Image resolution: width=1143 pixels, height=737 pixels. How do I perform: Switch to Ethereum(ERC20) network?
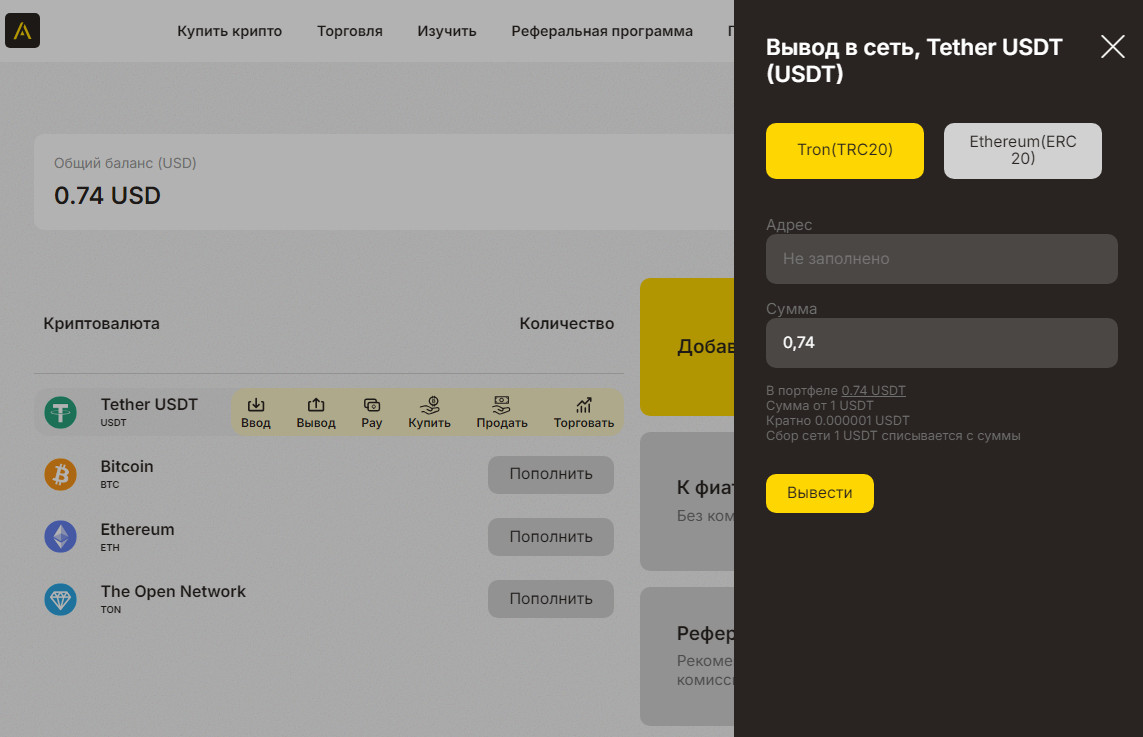(x=1023, y=151)
